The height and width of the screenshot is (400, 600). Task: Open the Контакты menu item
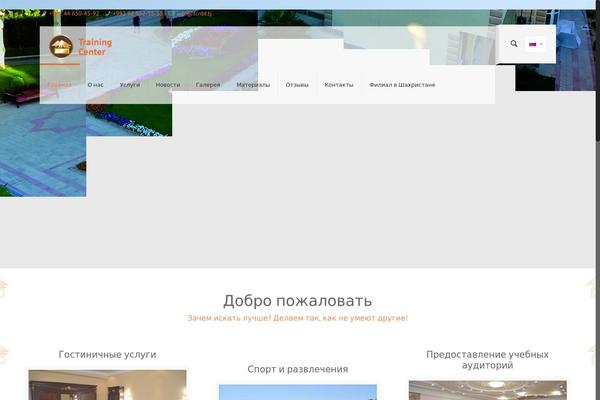click(x=339, y=85)
